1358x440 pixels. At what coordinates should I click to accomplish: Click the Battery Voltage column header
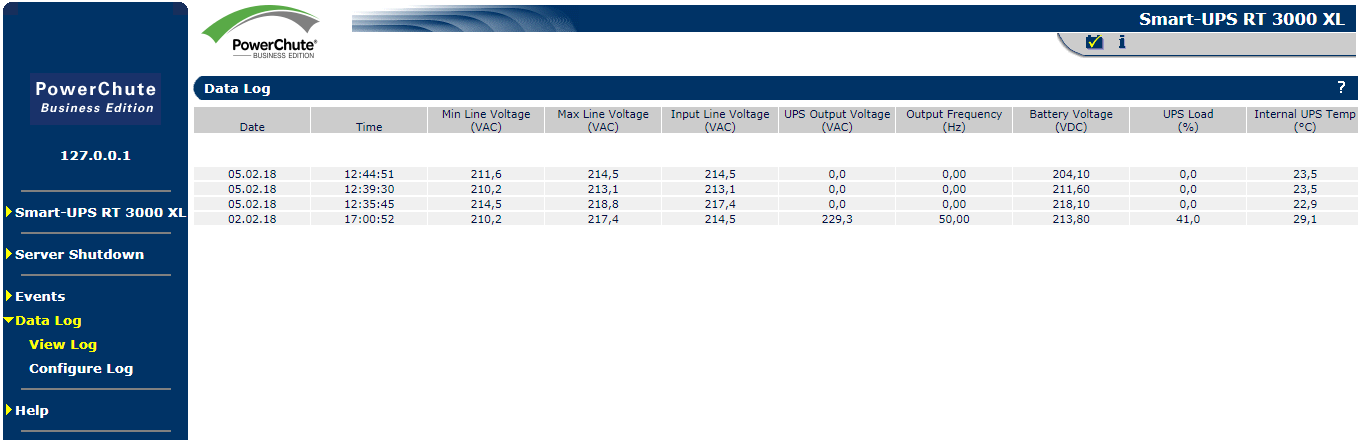tap(1071, 120)
